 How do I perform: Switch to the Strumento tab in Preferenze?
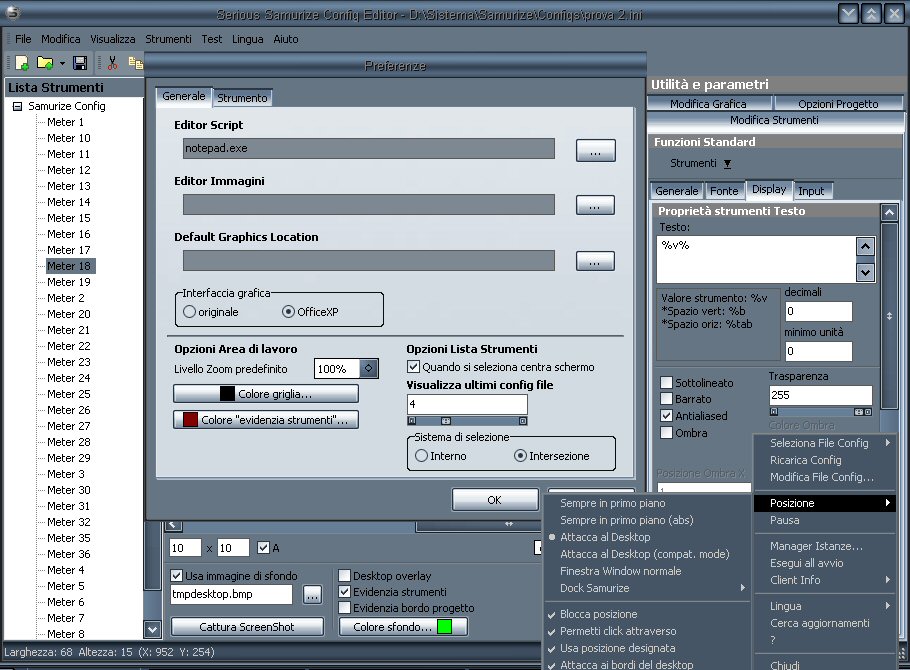pos(242,98)
